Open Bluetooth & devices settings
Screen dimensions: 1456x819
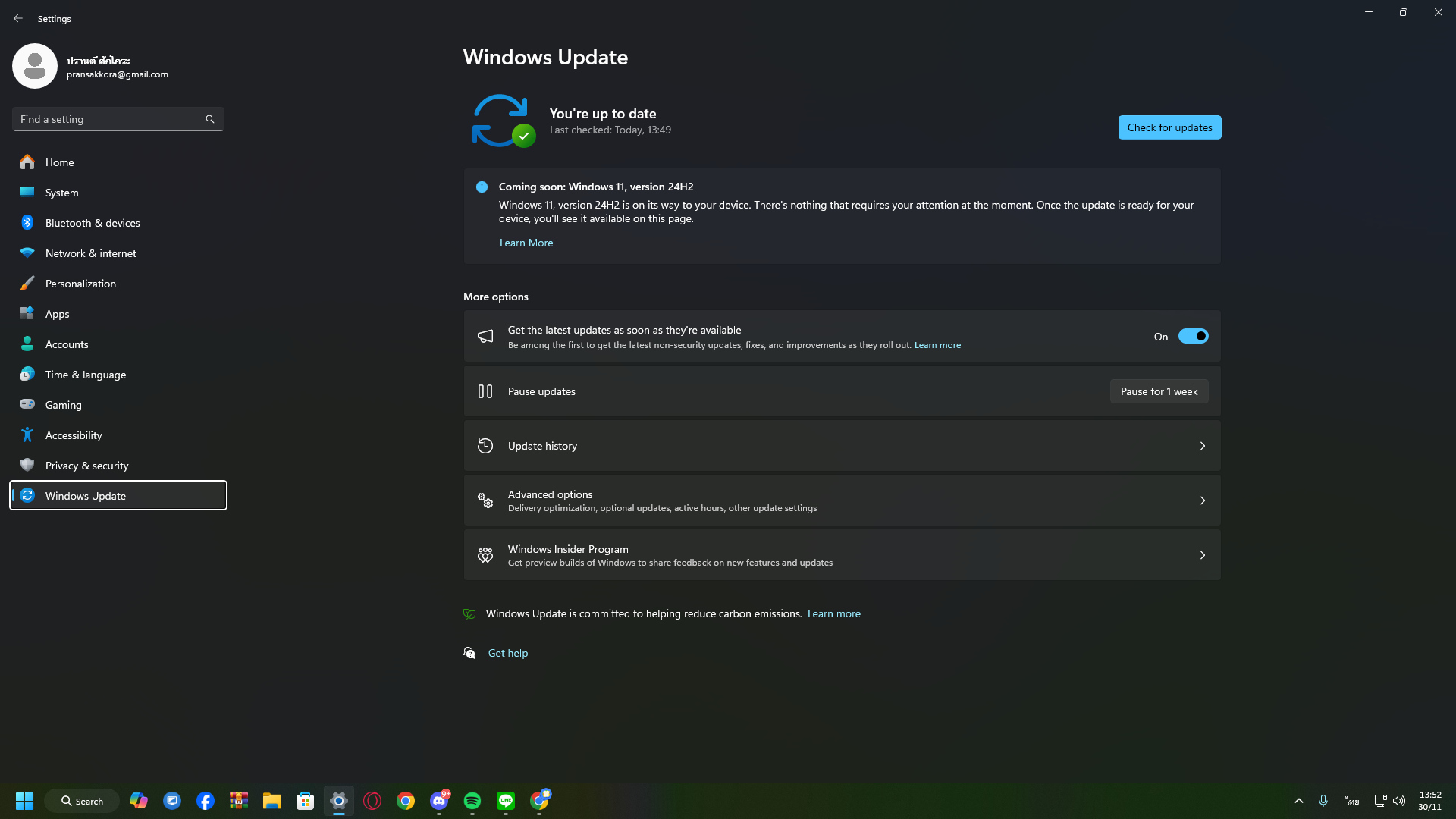[118, 223]
